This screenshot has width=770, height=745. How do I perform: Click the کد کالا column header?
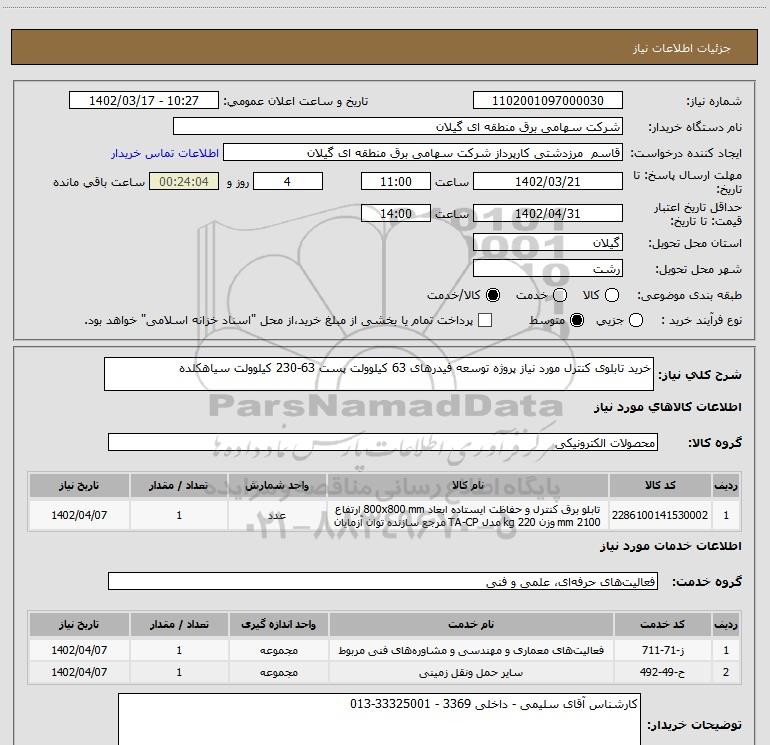(x=660, y=485)
